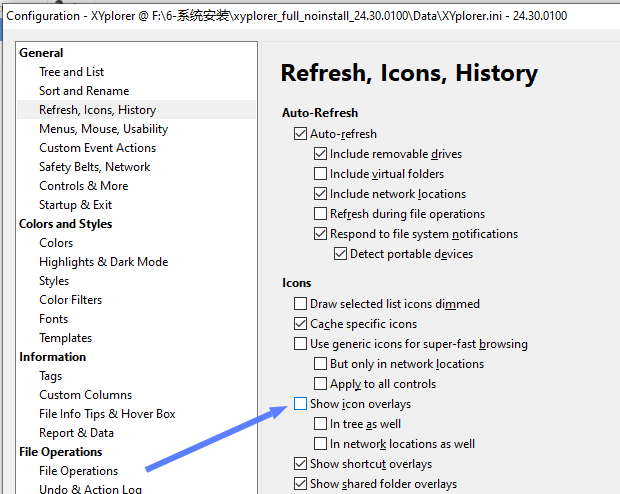This screenshot has height=494, width=620.
Task: Open File Info Tips & Hover Box
Action: click(107, 414)
